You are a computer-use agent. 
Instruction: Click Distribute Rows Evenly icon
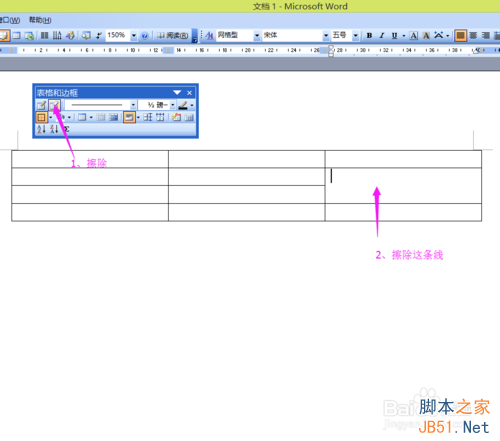pos(148,117)
